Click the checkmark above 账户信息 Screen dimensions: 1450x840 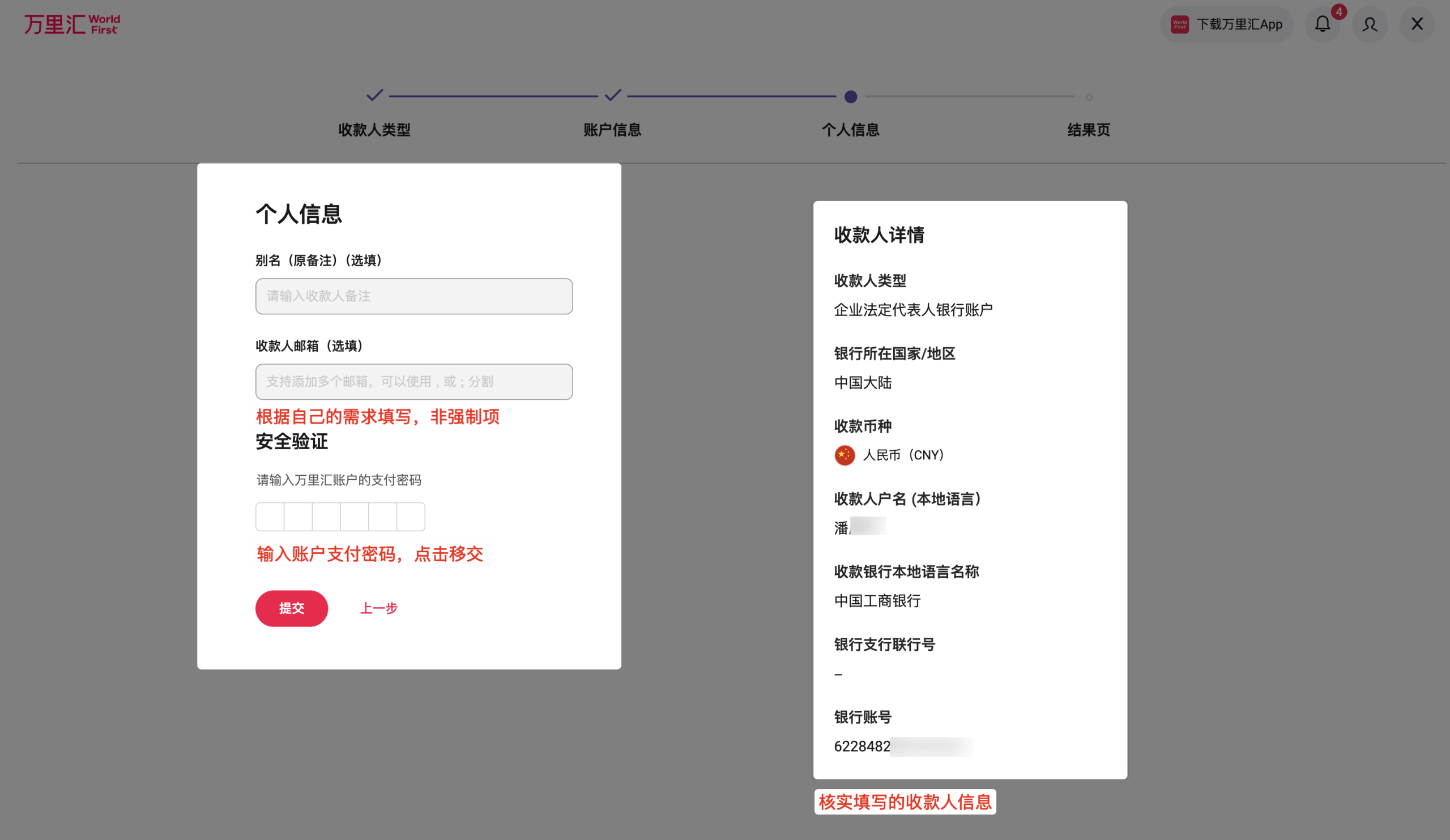tap(613, 96)
